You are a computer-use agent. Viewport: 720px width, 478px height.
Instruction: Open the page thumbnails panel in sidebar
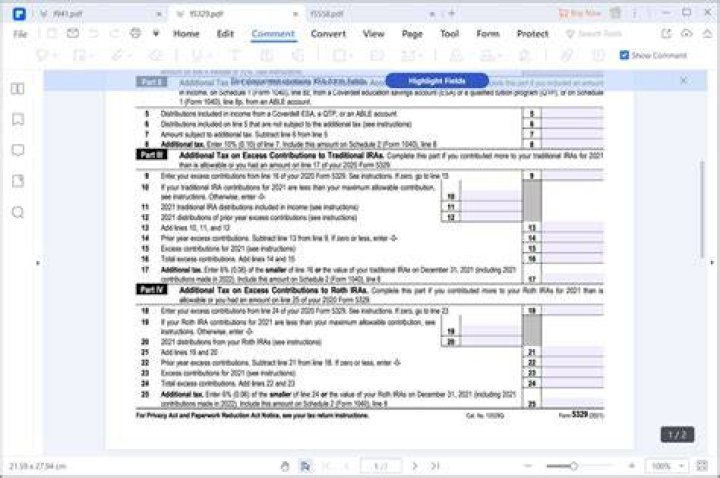(x=17, y=89)
